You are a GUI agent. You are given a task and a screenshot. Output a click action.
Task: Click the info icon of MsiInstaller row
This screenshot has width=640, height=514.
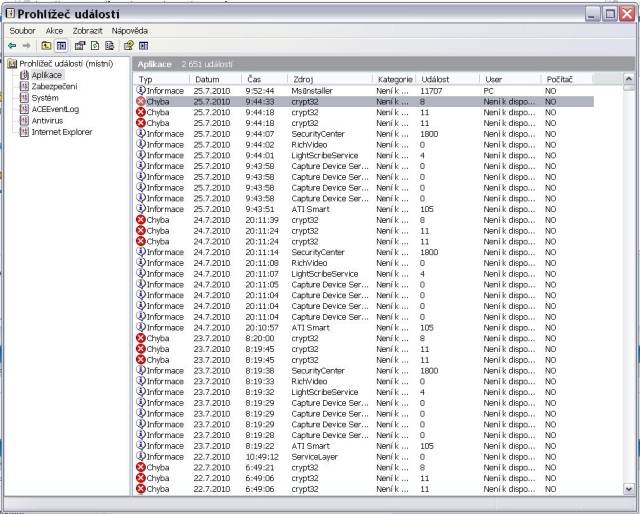[x=141, y=90]
